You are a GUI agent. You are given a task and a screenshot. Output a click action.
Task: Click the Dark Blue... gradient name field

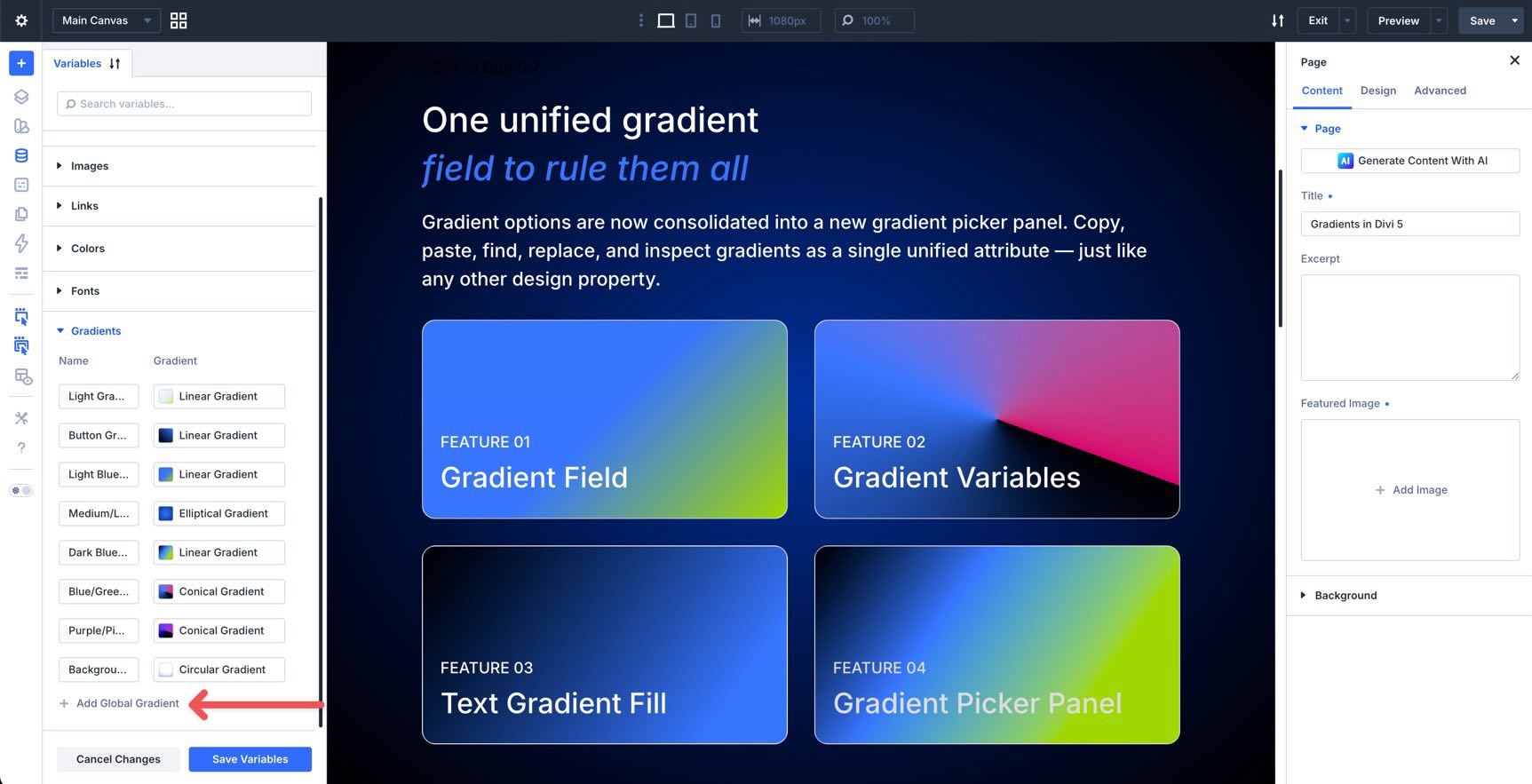tap(99, 553)
